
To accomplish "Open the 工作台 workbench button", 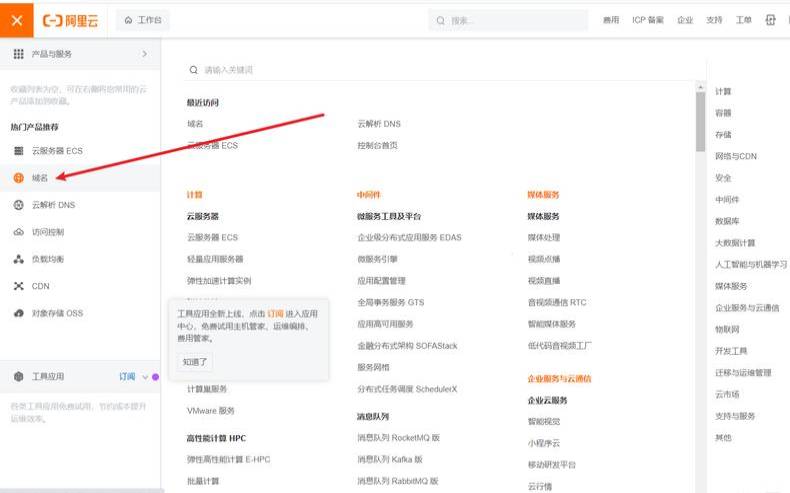I will tap(143, 20).
